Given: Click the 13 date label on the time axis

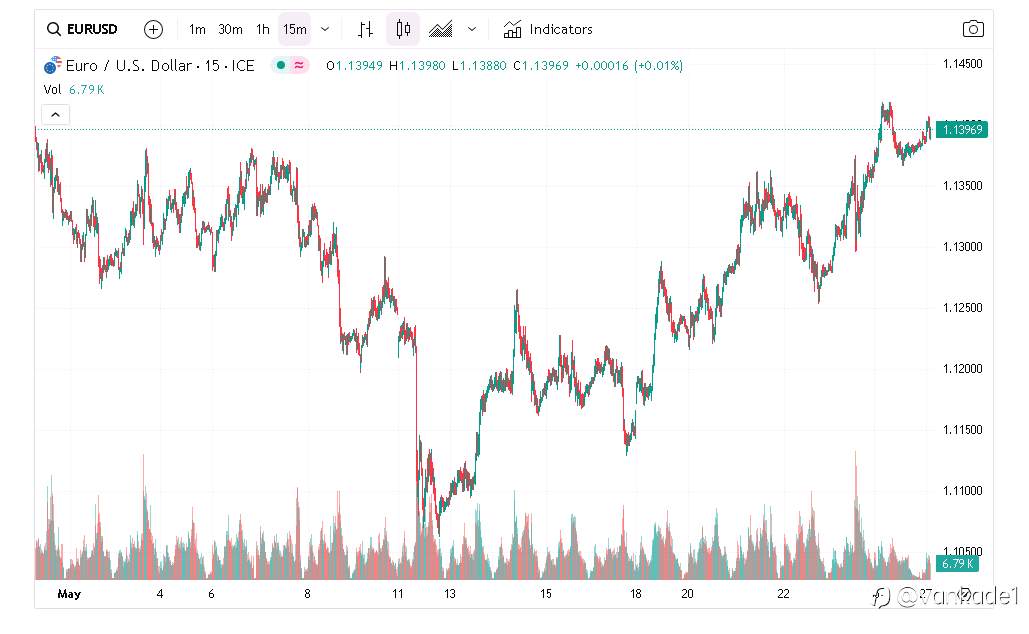Looking at the screenshot, I should click(x=450, y=594).
